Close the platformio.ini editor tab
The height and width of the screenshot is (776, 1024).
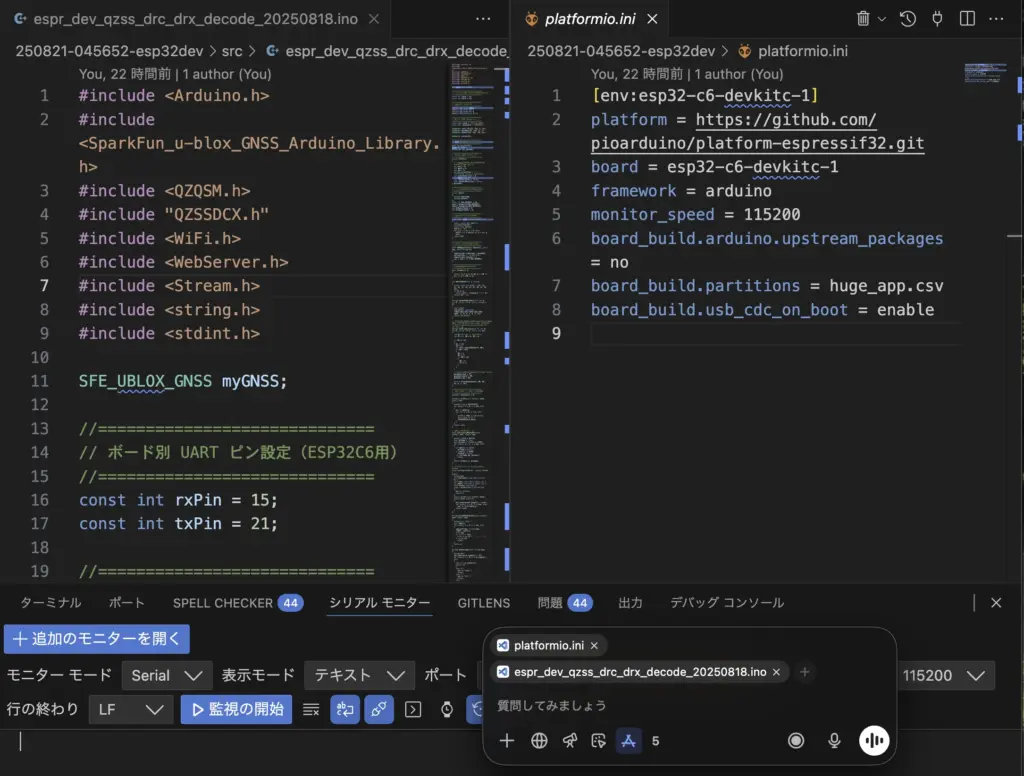[652, 19]
